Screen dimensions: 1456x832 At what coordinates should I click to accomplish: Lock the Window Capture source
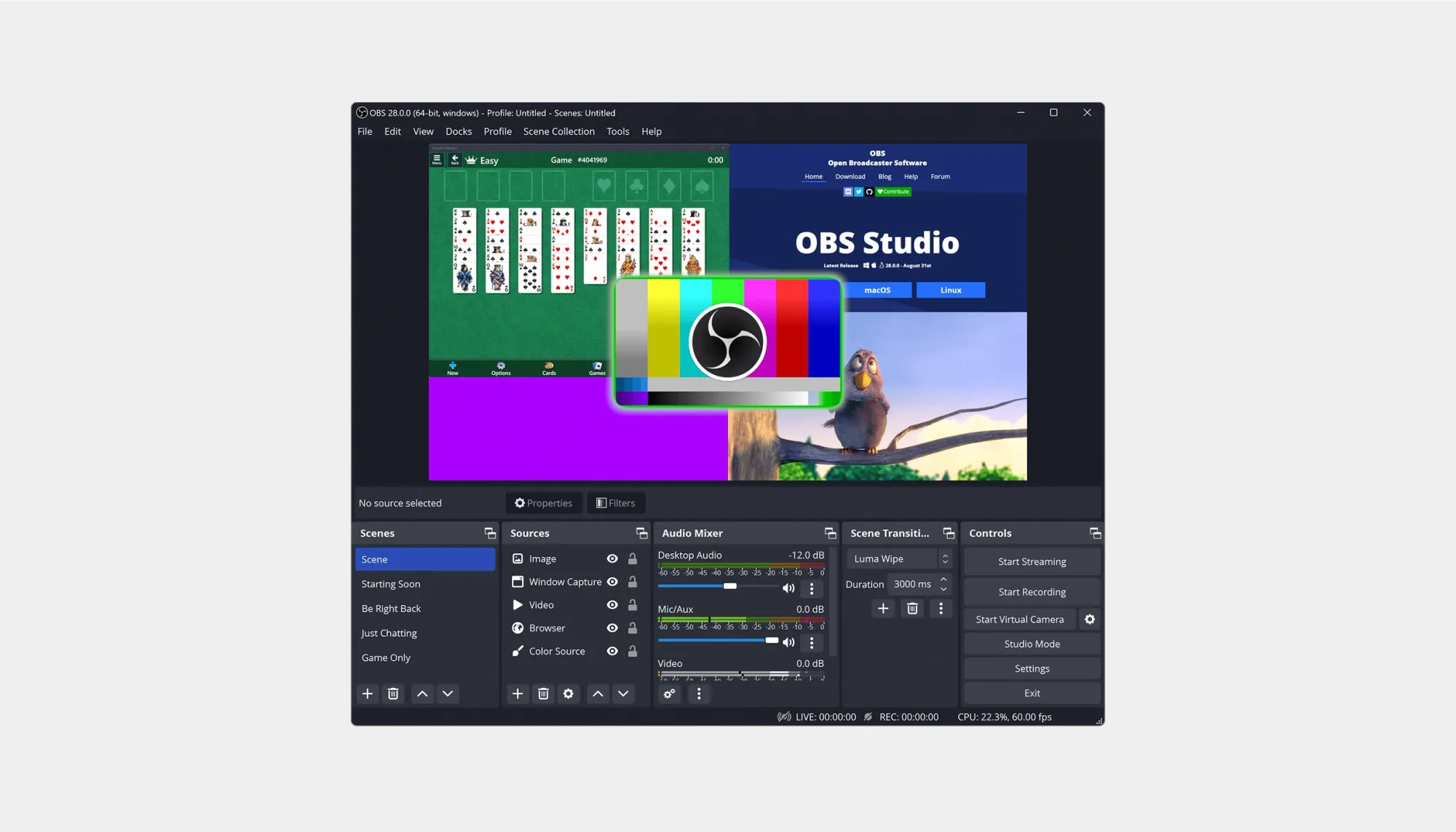[632, 582]
